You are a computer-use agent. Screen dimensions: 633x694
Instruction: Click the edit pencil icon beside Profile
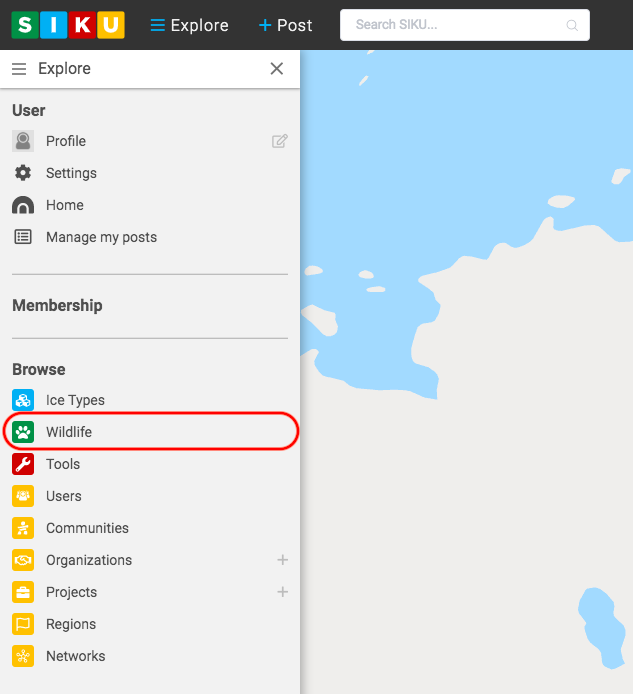coord(280,141)
